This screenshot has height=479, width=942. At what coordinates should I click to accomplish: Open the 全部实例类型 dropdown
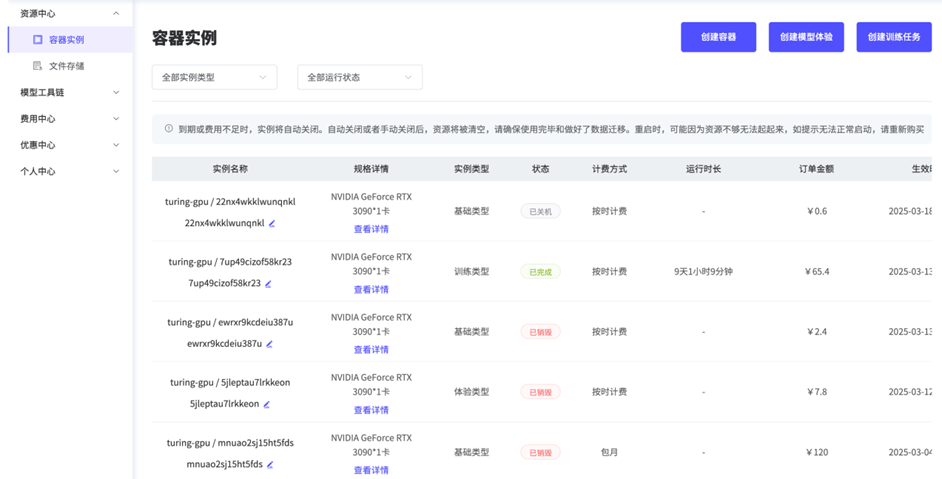coord(214,77)
